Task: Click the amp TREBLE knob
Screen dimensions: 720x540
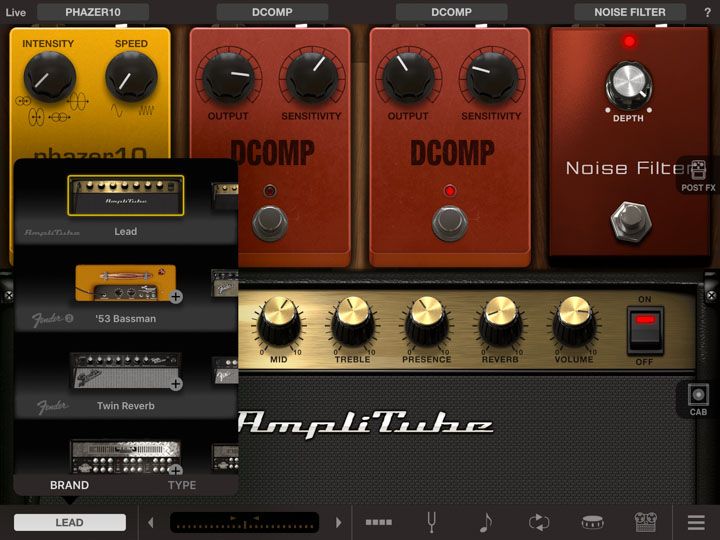Action: [x=353, y=321]
